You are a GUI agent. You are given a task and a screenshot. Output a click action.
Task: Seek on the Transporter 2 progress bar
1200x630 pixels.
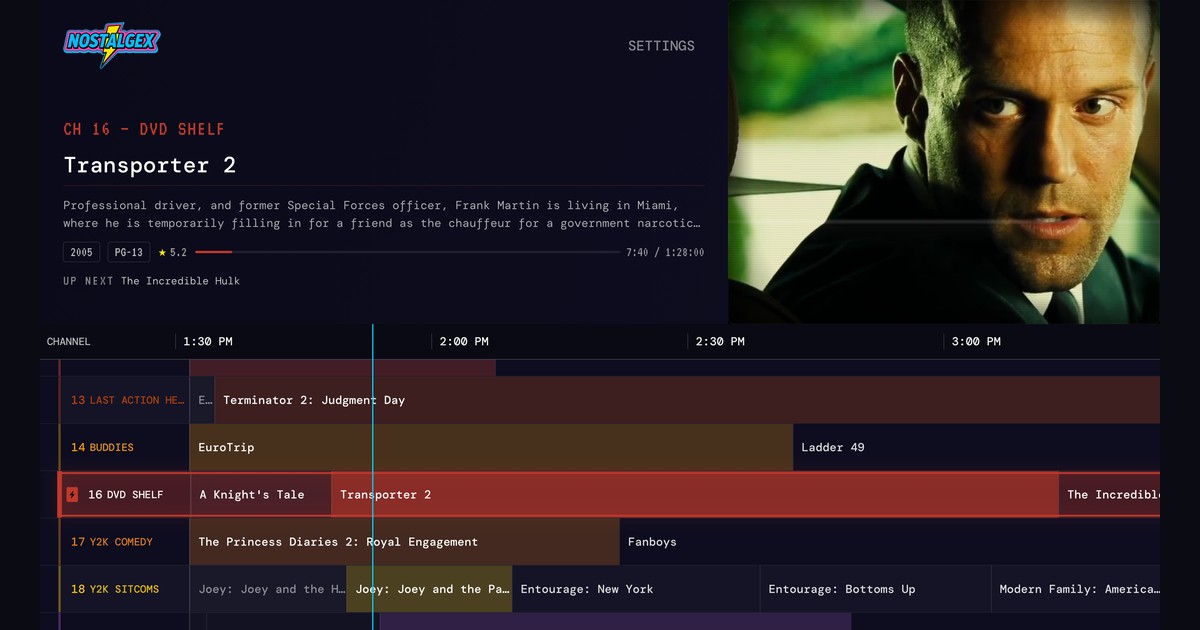407,252
